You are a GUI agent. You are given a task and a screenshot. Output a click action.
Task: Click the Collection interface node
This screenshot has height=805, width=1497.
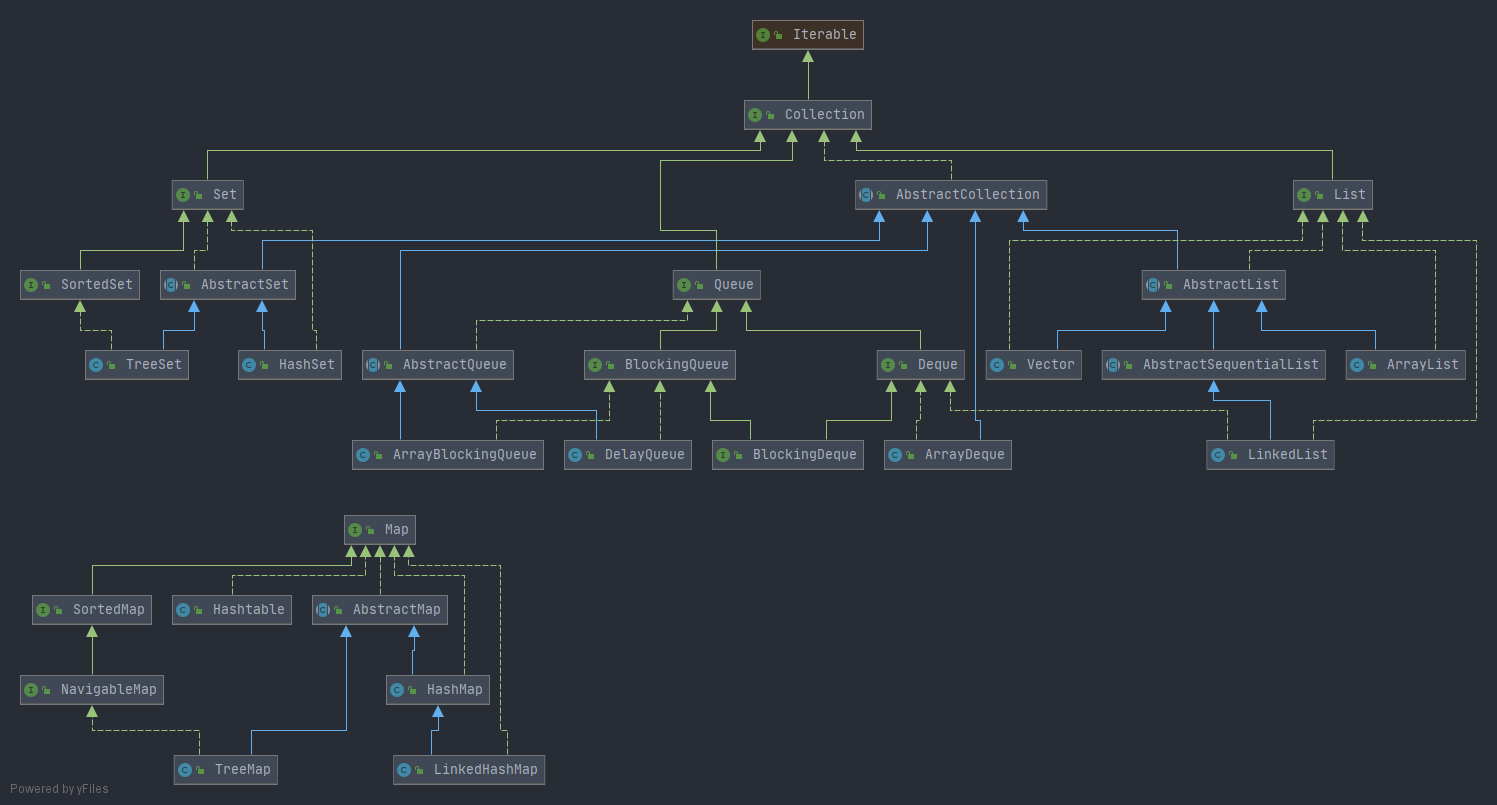pyautogui.click(x=808, y=115)
